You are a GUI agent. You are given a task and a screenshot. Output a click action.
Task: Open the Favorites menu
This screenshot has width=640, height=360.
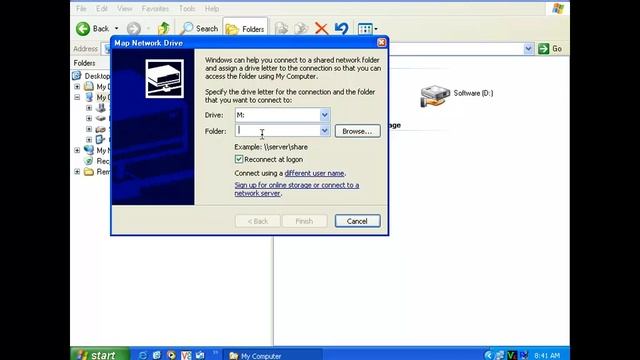click(x=155, y=9)
